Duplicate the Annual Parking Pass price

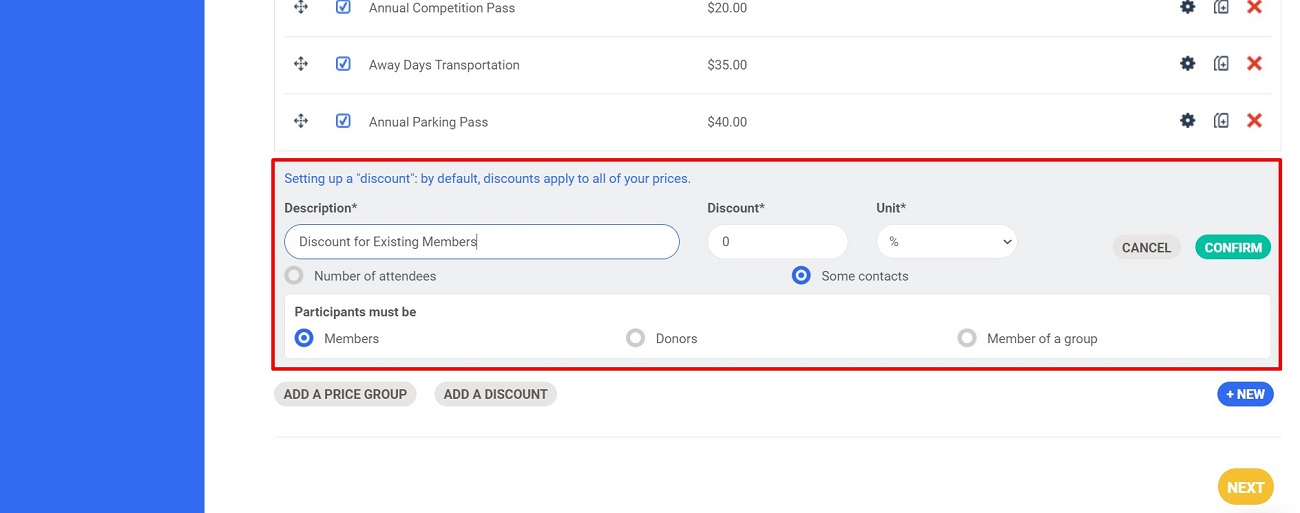(1221, 121)
